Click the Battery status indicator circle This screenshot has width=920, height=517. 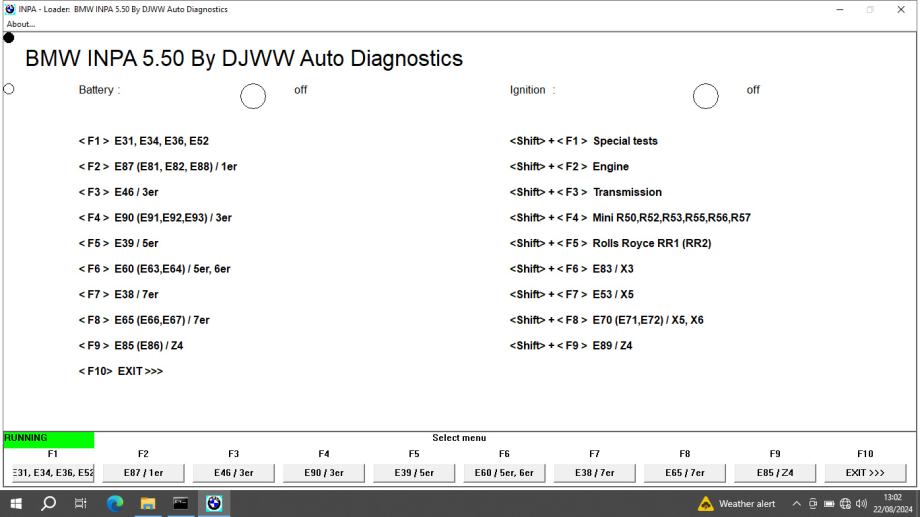pyautogui.click(x=253, y=96)
